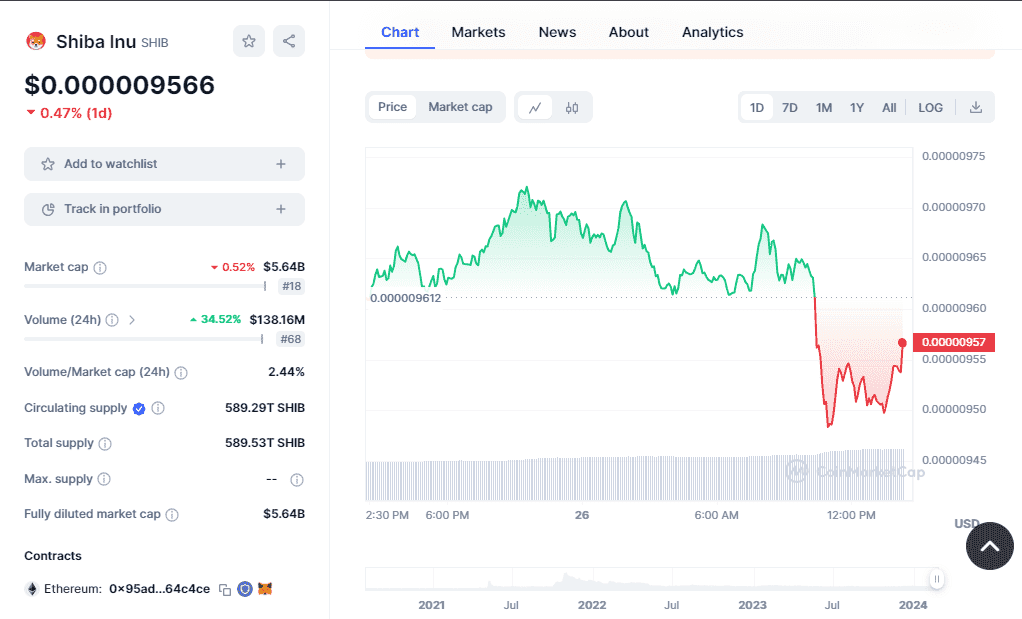Set chart range to 7D
Image resolution: width=1022 pixels, height=619 pixels.
click(x=790, y=108)
